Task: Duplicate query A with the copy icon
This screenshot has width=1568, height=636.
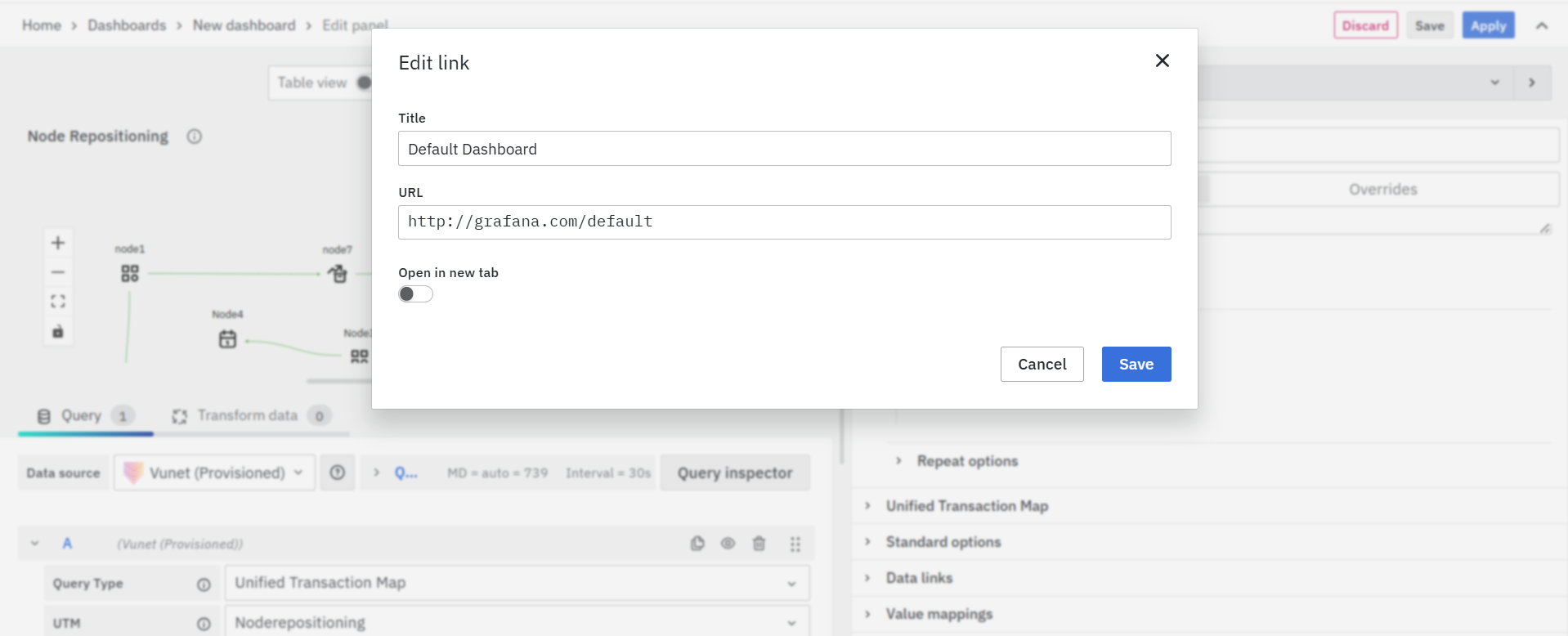Action: pos(697,544)
